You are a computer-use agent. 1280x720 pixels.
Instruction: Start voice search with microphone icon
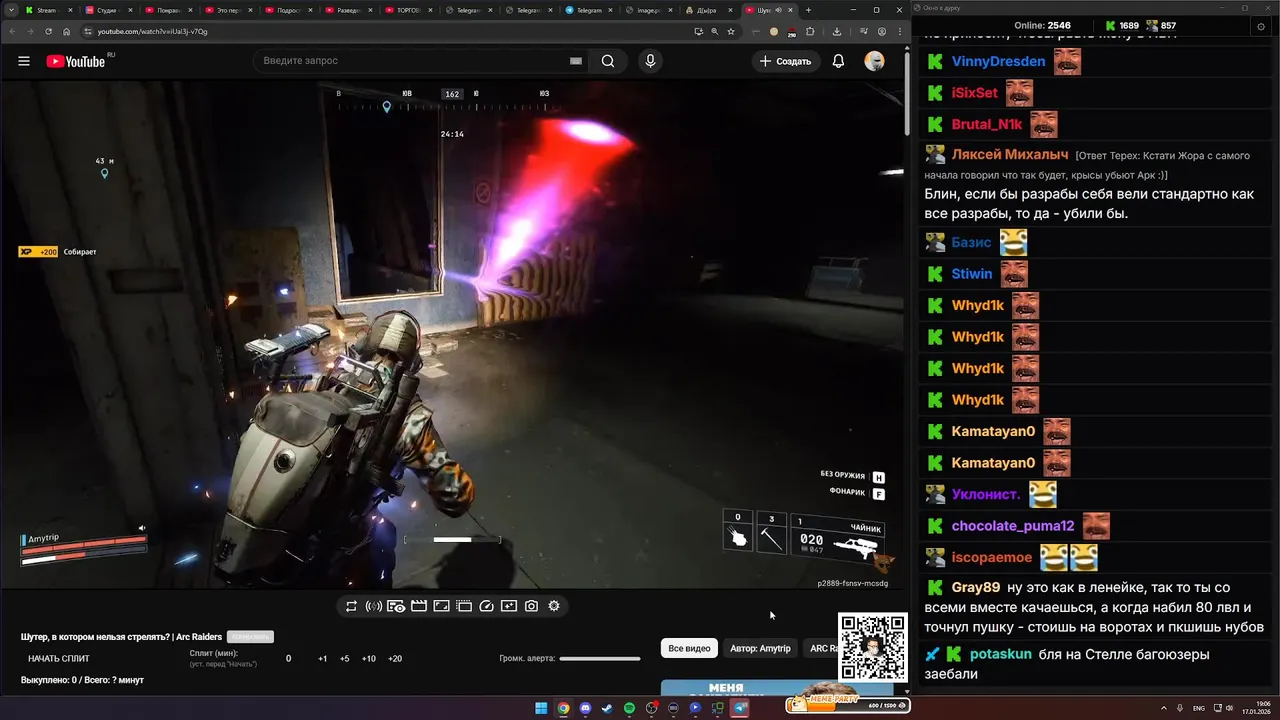click(x=650, y=61)
